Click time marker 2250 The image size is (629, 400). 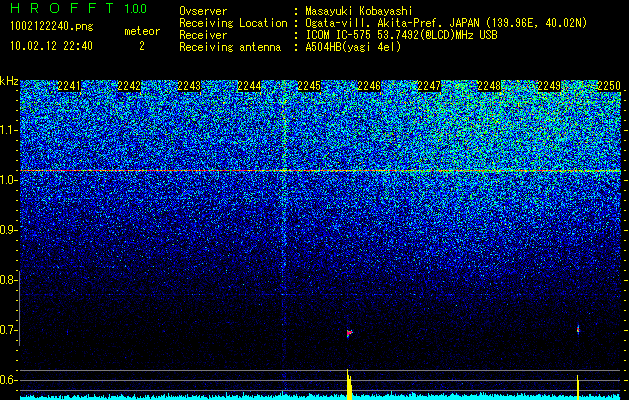click(x=609, y=86)
